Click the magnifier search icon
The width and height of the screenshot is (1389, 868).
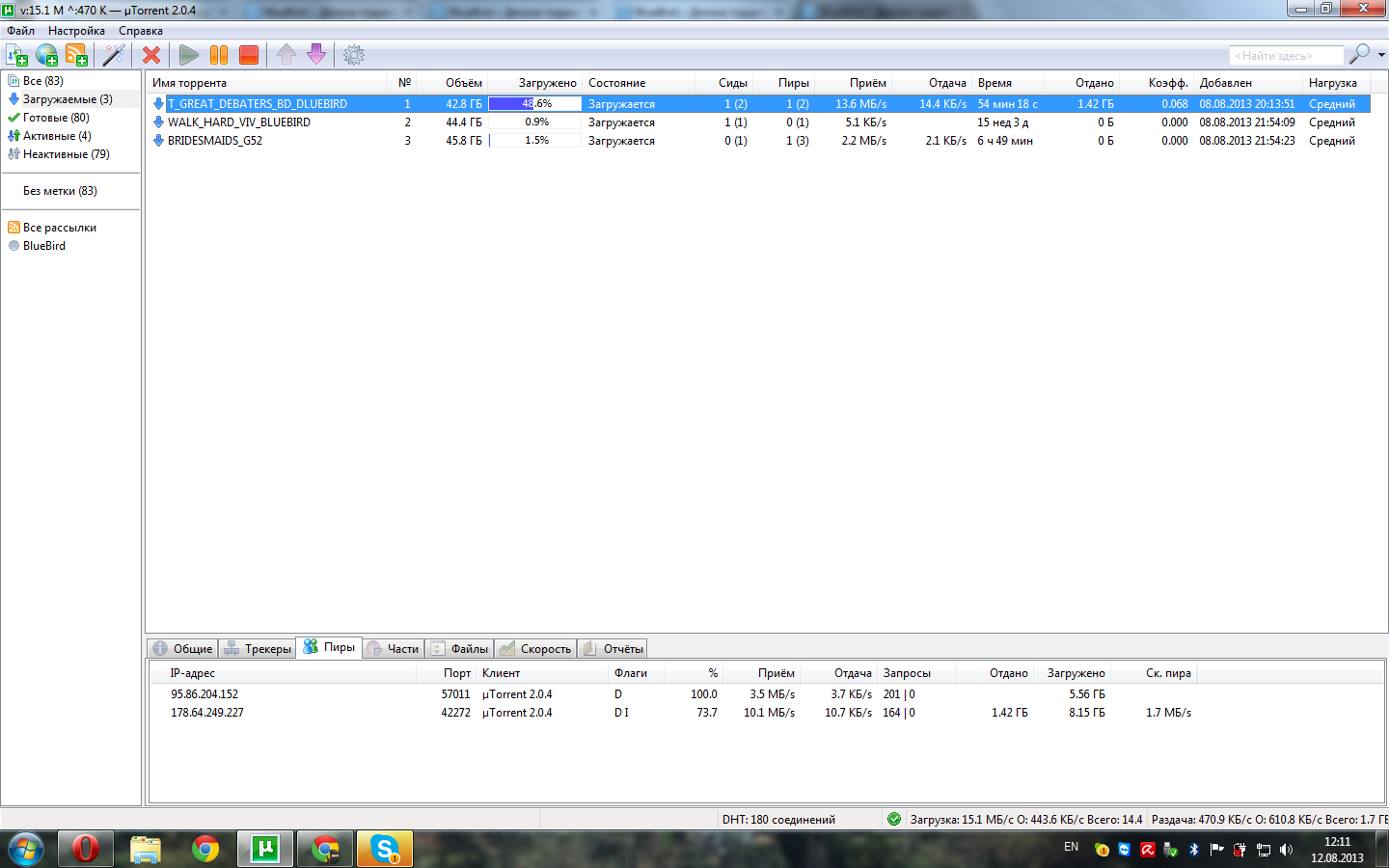(x=1359, y=54)
